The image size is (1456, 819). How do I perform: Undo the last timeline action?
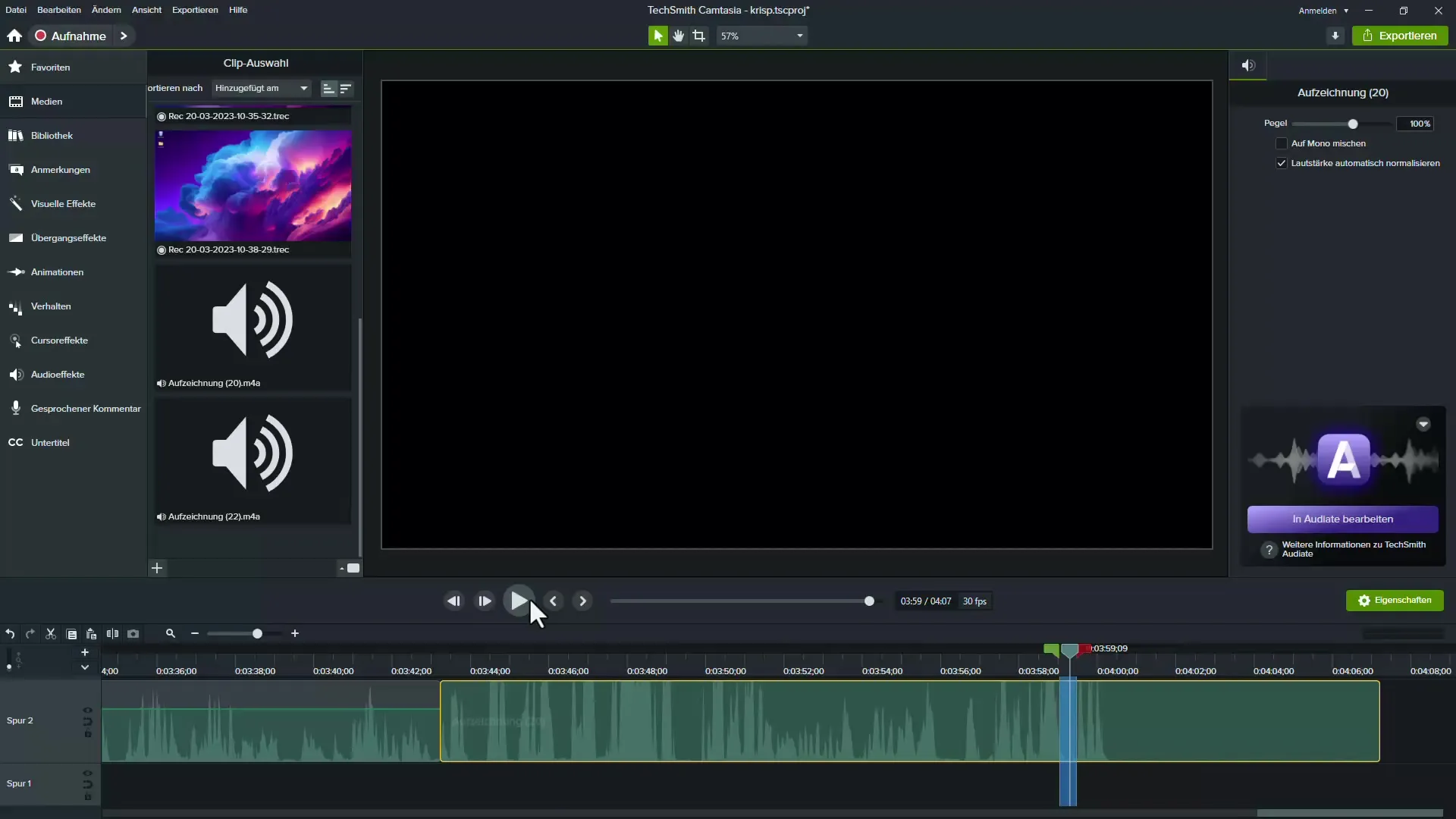10,634
